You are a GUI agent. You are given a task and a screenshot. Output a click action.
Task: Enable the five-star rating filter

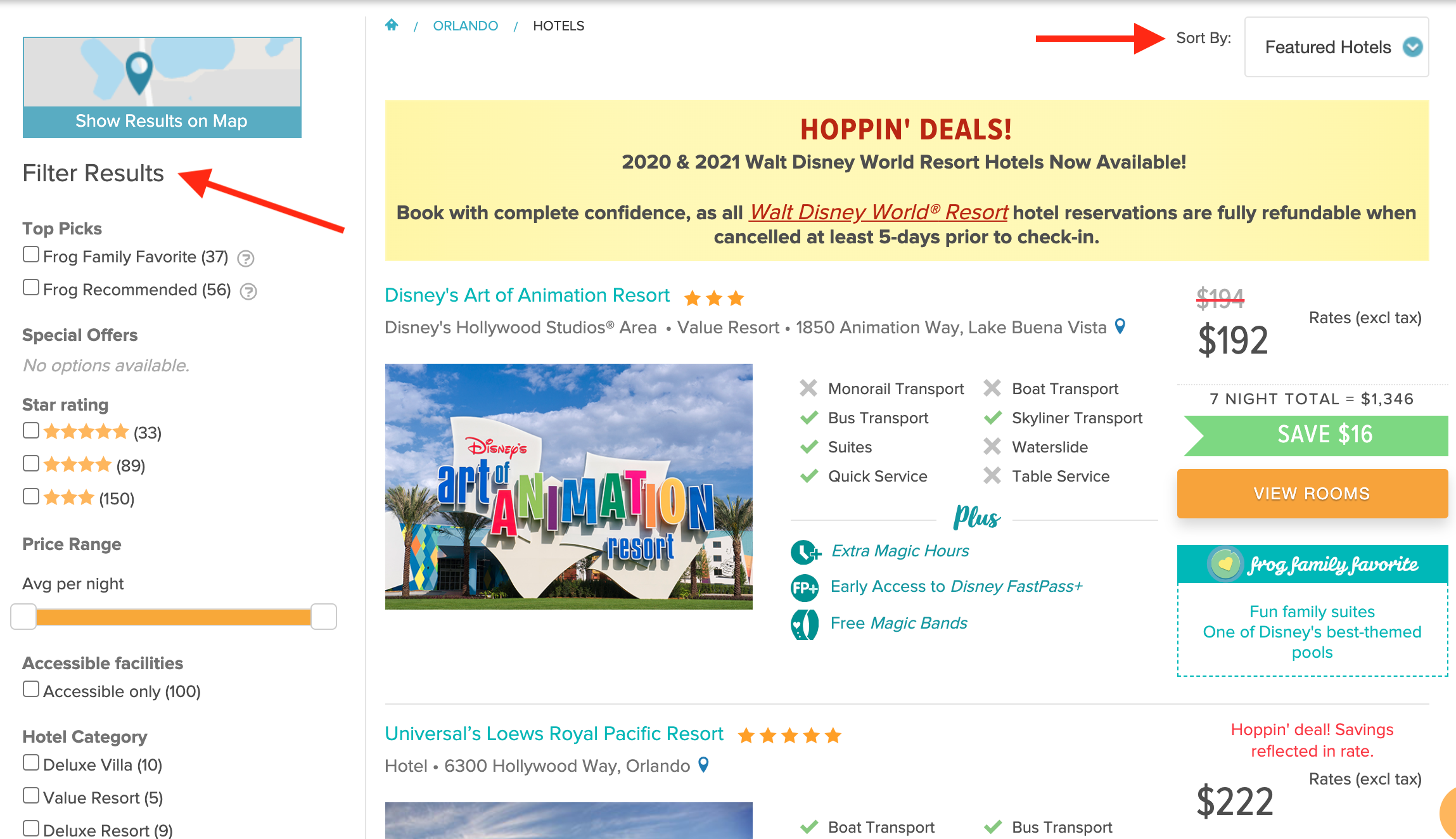point(31,431)
